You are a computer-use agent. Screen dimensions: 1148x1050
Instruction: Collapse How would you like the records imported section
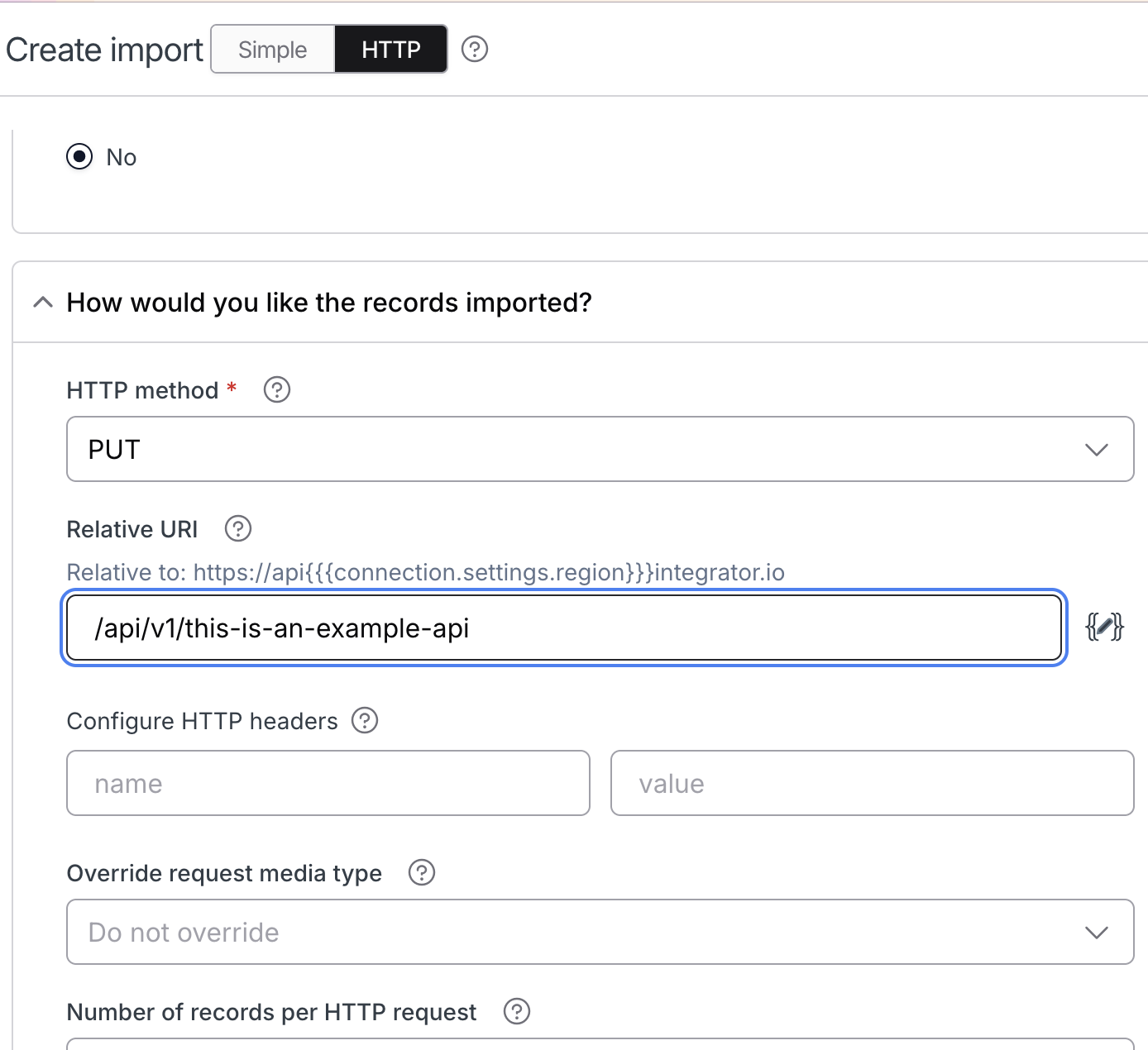(x=43, y=303)
